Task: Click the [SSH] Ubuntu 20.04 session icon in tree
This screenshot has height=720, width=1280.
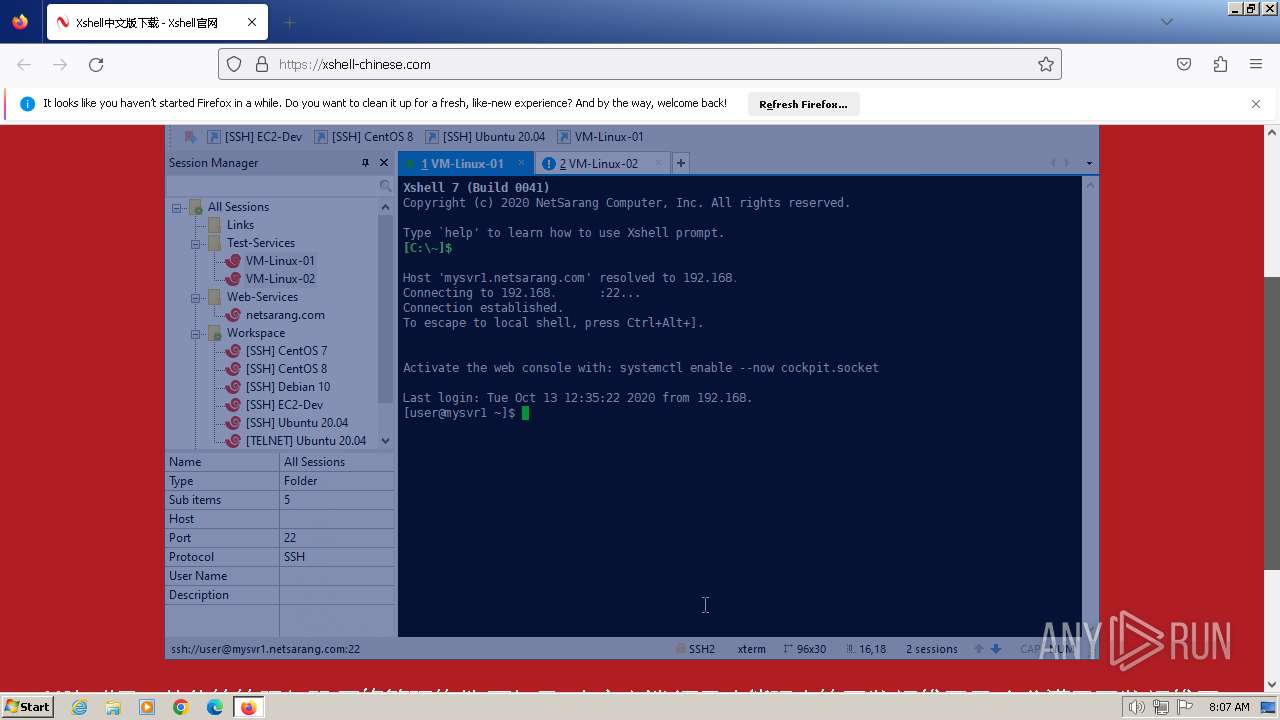Action: 233,423
